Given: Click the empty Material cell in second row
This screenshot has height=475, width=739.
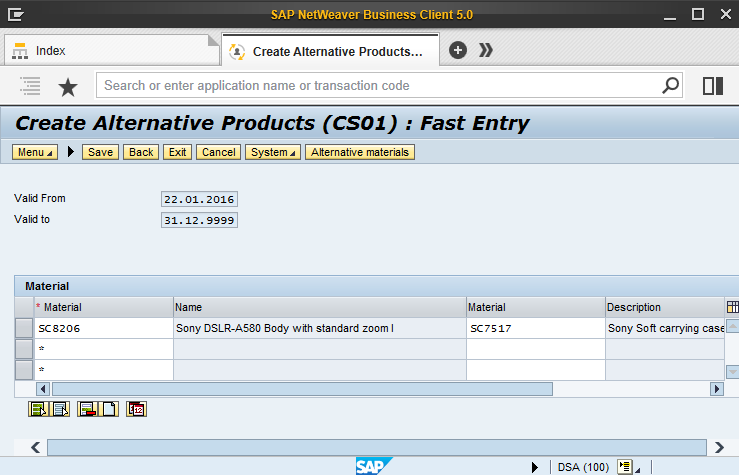Looking at the screenshot, I should 104,349.
